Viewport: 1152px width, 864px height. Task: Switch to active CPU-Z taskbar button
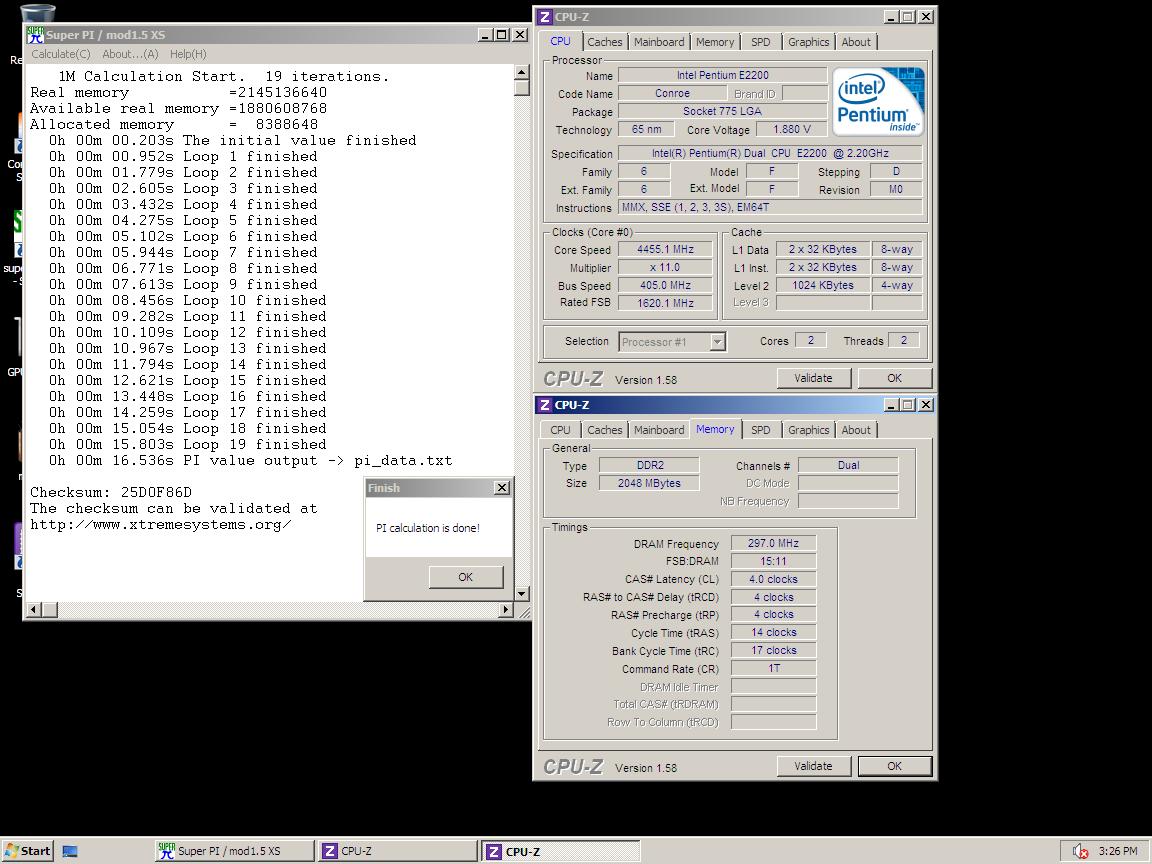point(561,852)
